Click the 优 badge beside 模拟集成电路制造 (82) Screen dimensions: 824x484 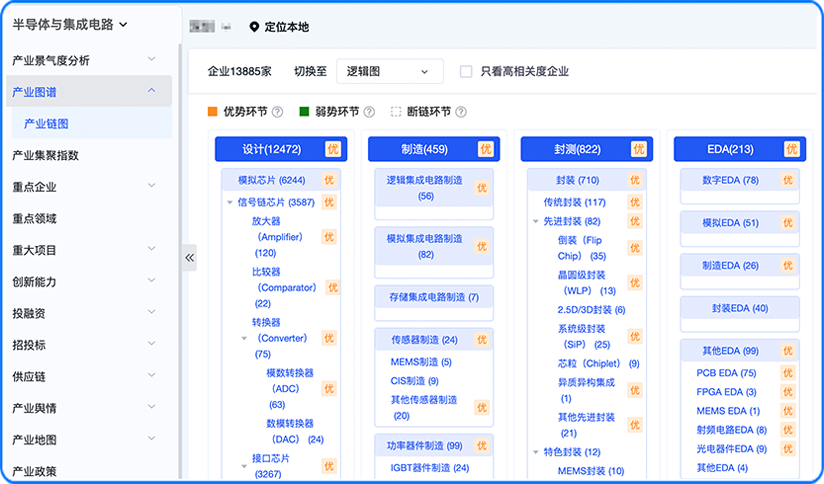click(482, 246)
